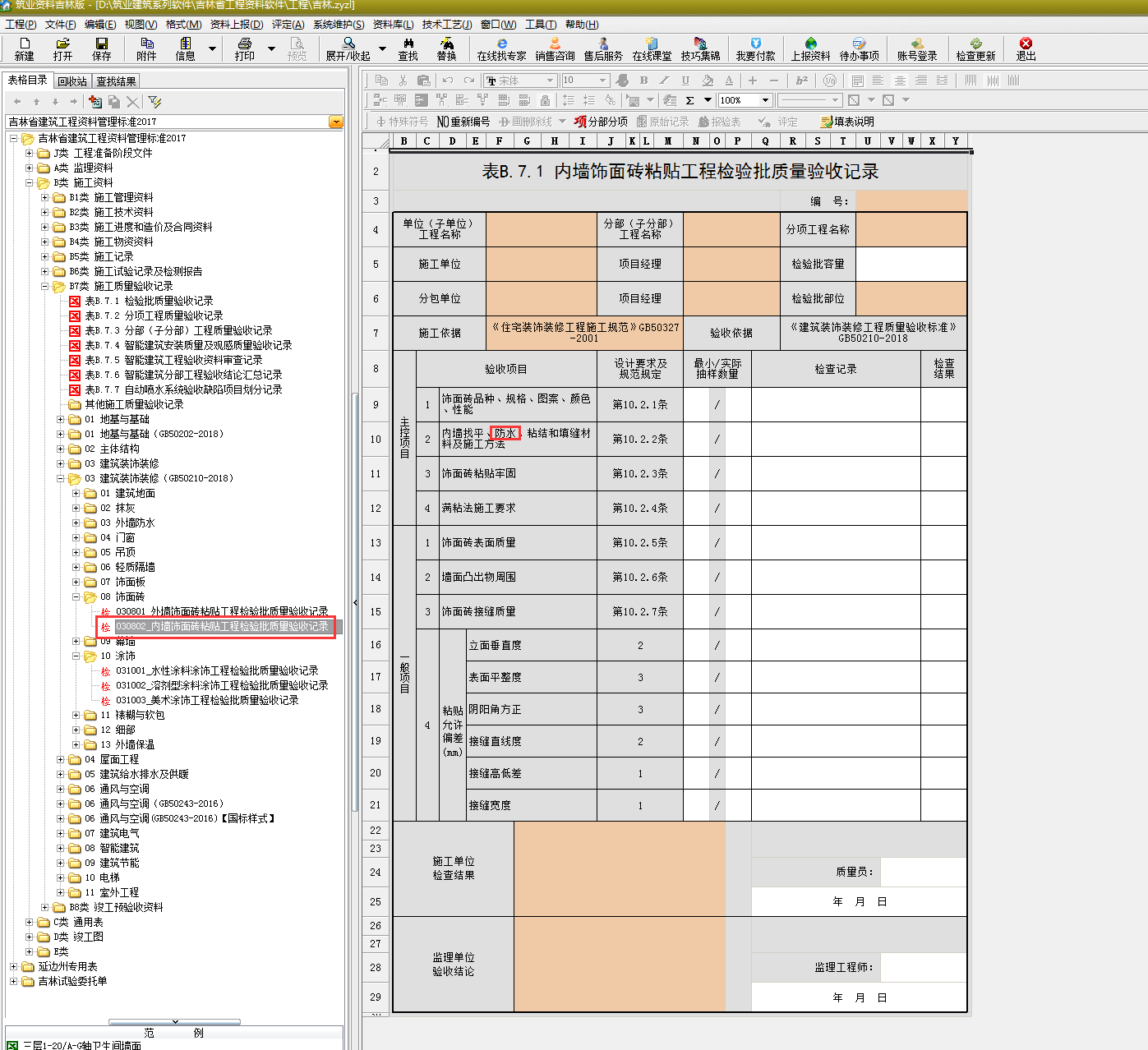Set right text alignment

921,81
